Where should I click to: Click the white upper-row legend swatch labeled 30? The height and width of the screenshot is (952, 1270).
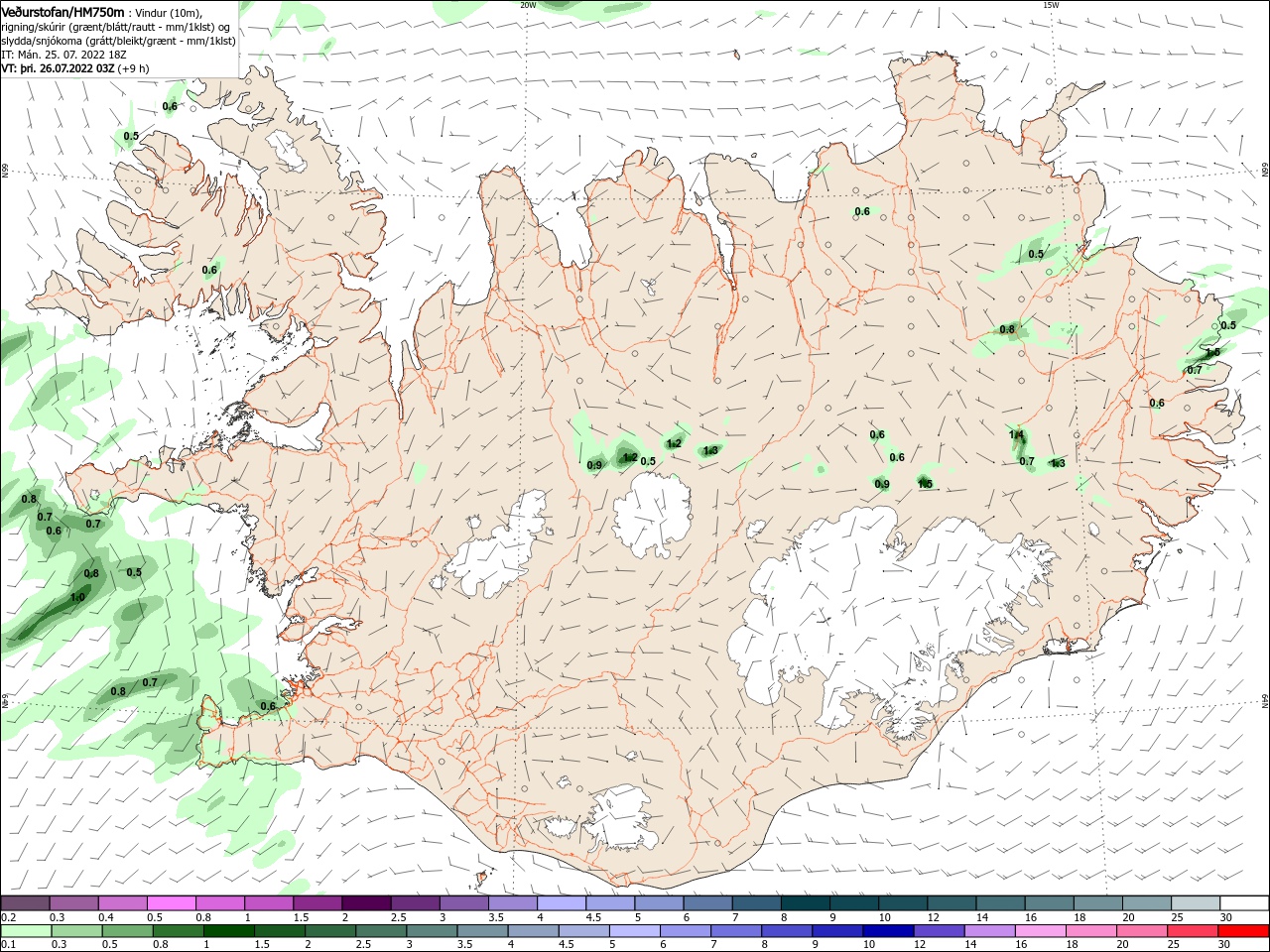coord(1244,903)
